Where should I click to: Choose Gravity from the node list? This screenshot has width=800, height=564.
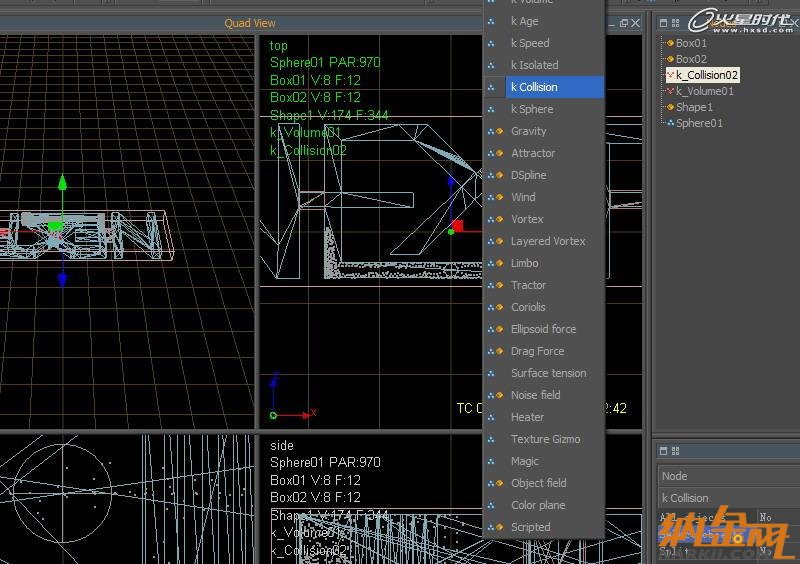[x=528, y=131]
